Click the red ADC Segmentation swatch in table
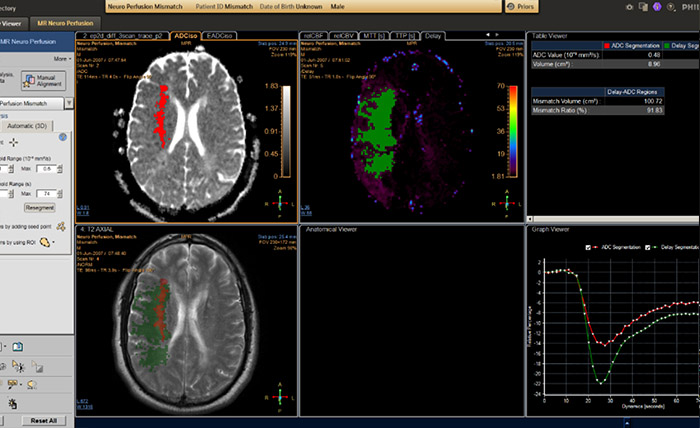This screenshot has height=428, width=700. coord(607,46)
